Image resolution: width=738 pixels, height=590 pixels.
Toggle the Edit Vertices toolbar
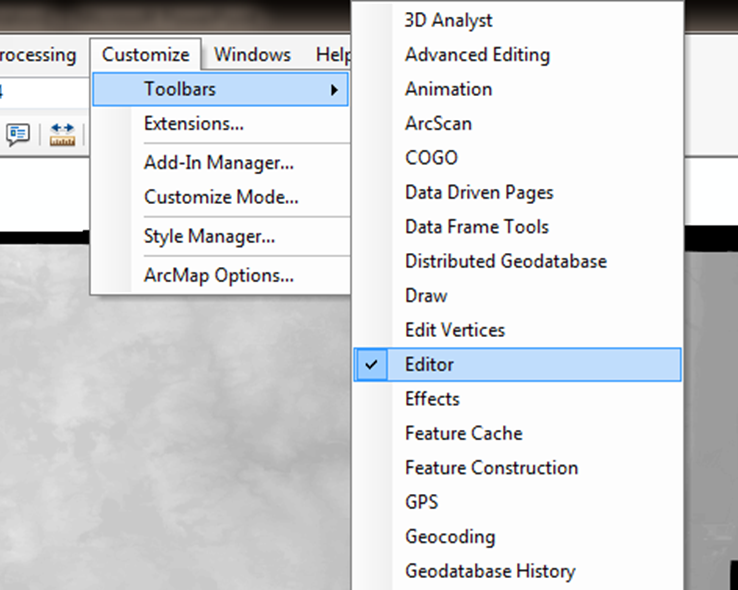(517, 330)
